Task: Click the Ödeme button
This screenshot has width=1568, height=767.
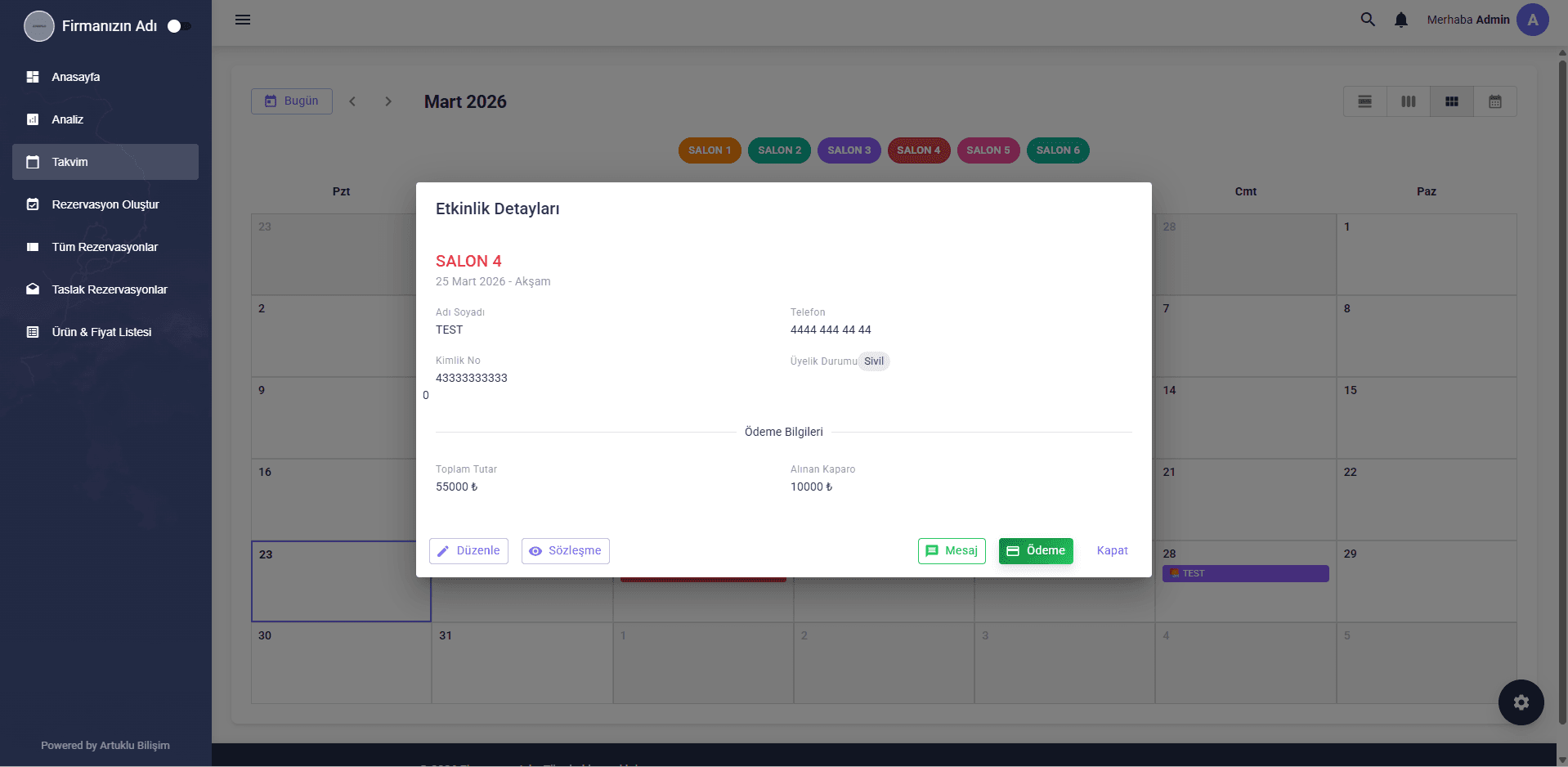Action: (1036, 551)
